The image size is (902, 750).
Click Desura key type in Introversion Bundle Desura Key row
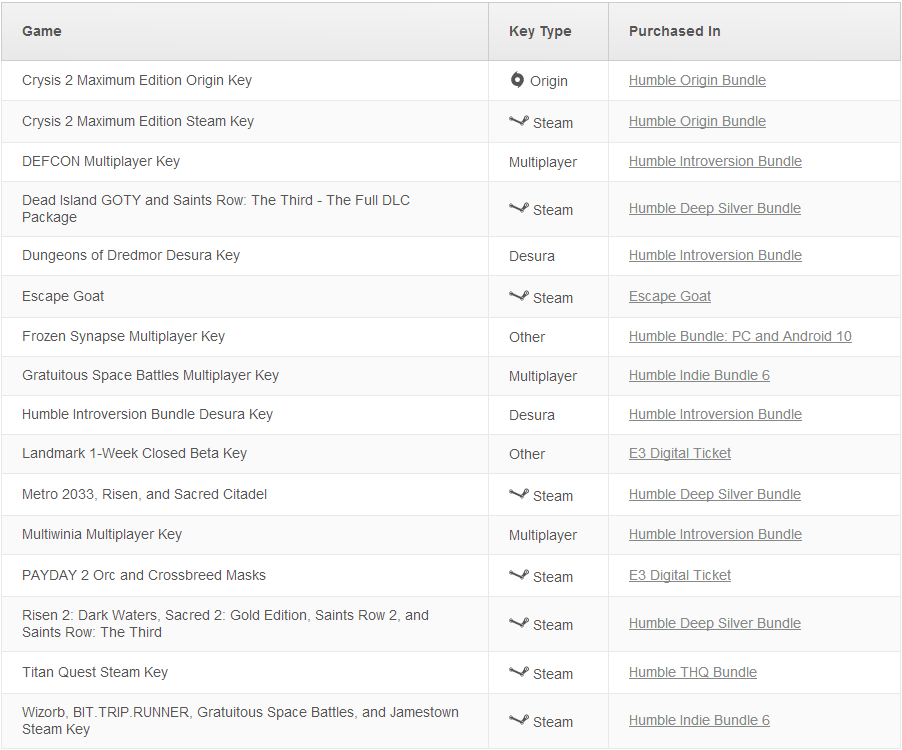pos(532,415)
